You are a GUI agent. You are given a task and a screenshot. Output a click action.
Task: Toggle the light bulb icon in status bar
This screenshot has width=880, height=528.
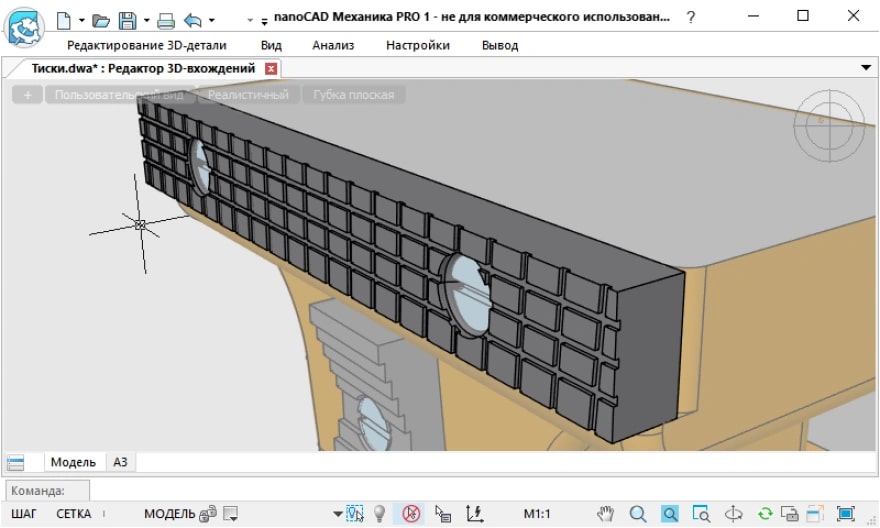[380, 514]
